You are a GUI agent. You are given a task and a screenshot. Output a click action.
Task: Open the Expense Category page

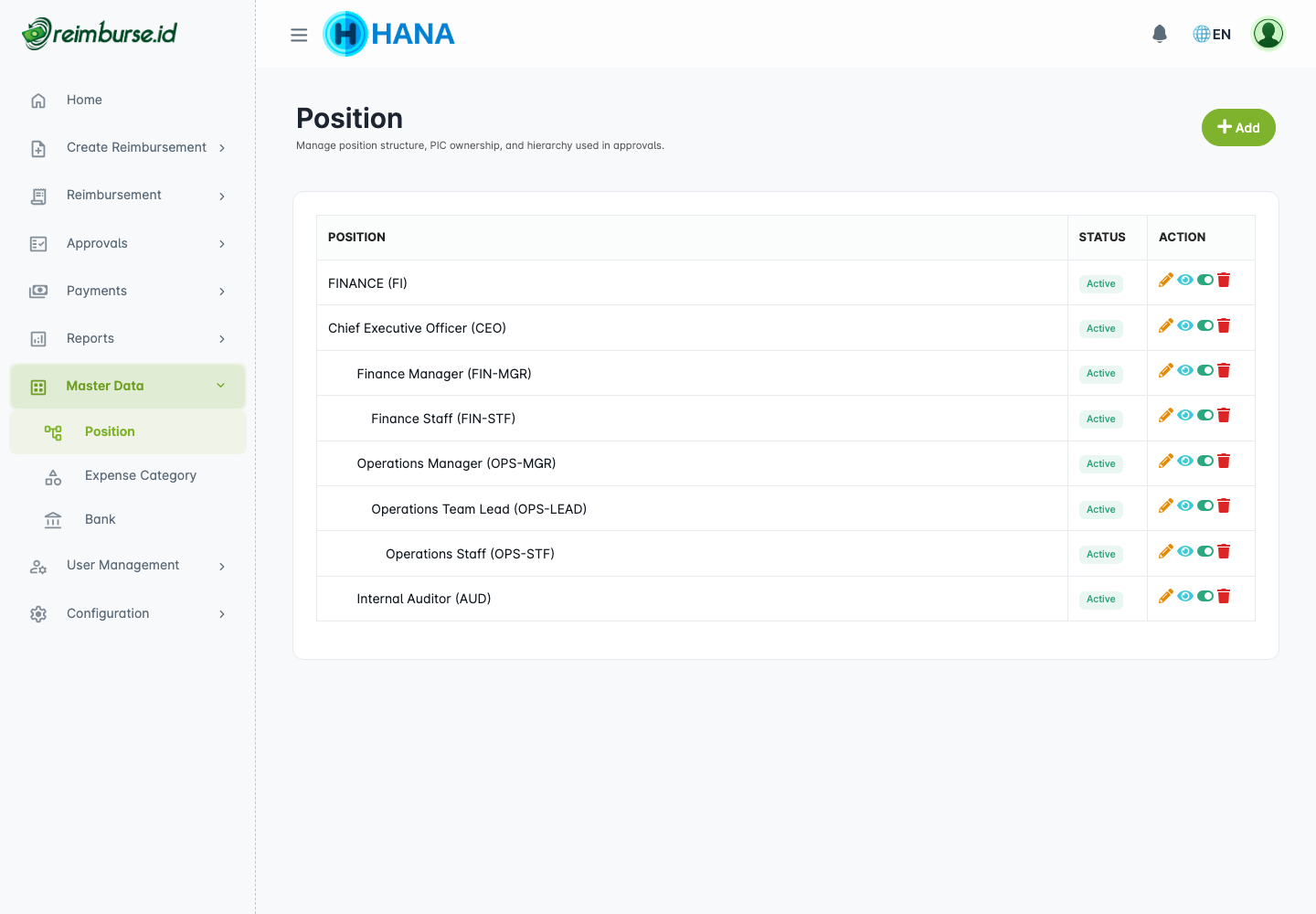pos(140,475)
